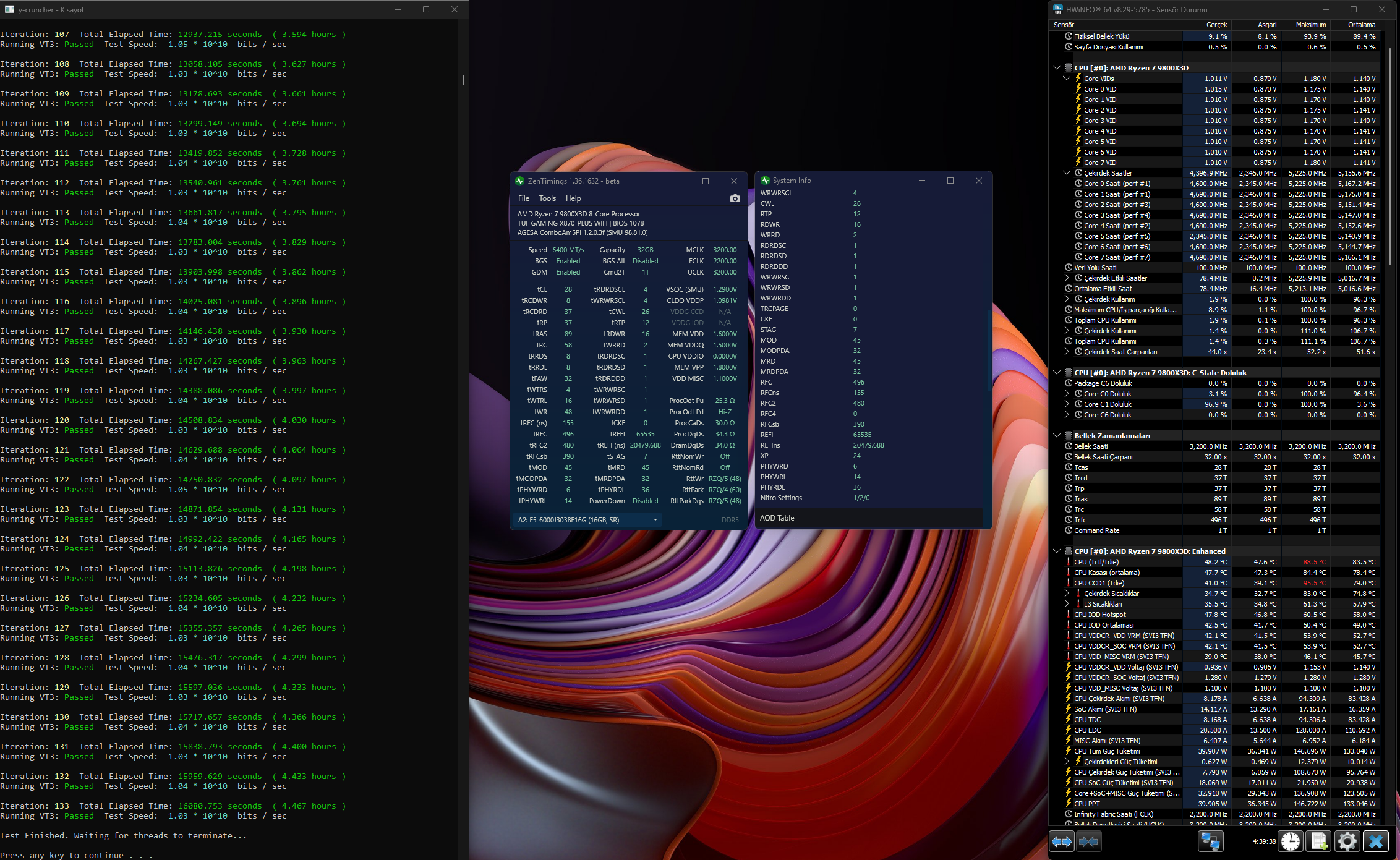Click the 6400 MT/s speed value in ZenTimings
The height and width of the screenshot is (860, 1400).
coord(568,250)
